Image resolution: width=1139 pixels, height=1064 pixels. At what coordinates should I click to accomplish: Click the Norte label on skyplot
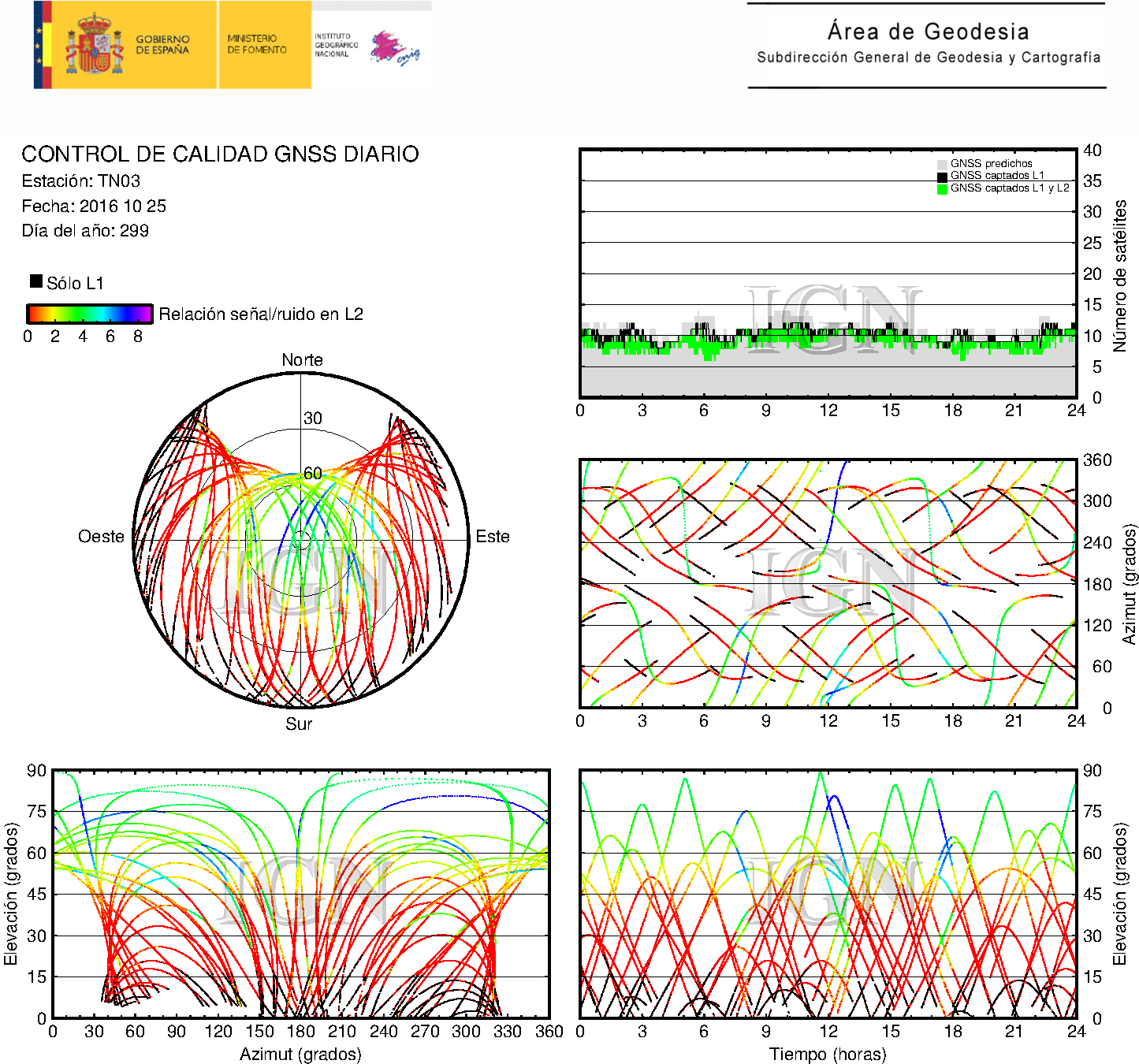302,360
